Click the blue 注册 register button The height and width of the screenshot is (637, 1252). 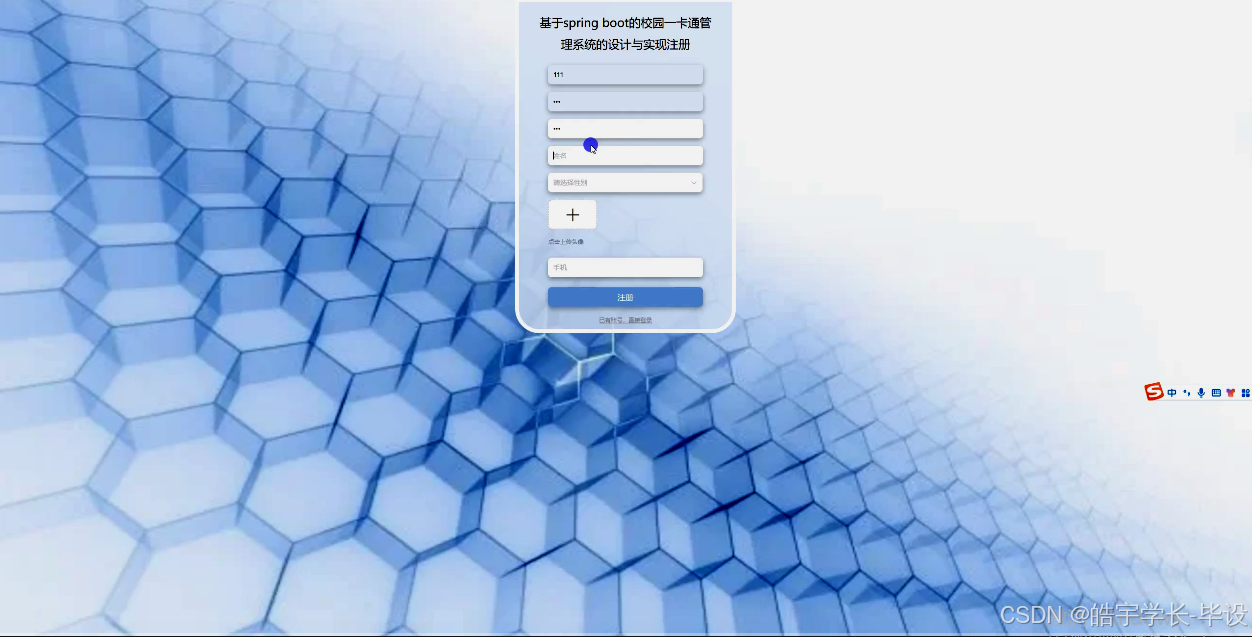click(x=625, y=297)
